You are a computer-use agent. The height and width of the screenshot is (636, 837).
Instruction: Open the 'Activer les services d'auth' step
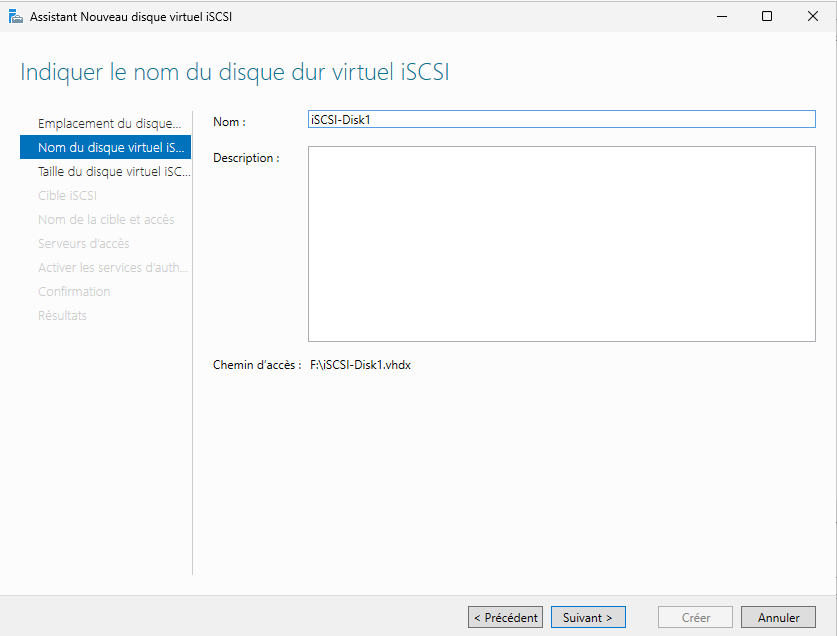click(x=112, y=267)
